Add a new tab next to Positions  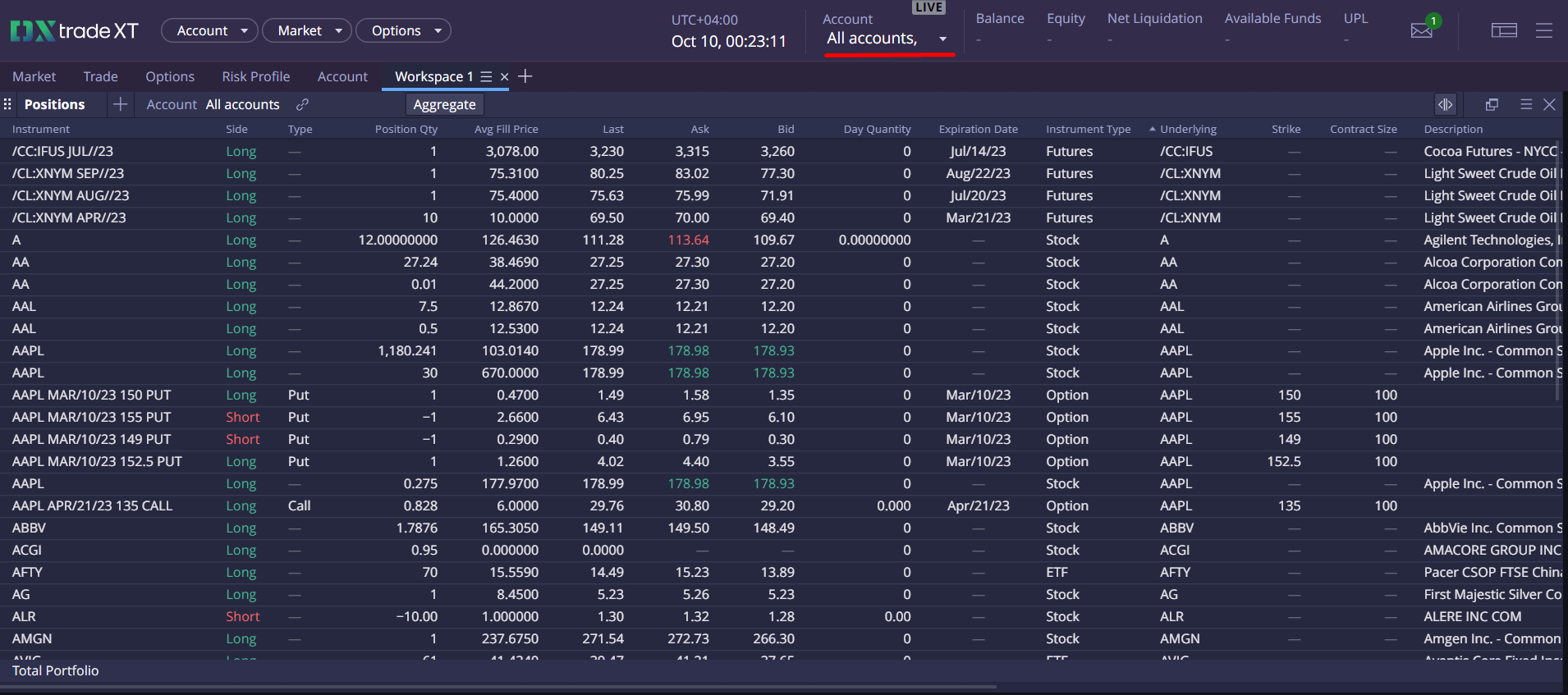(x=120, y=104)
